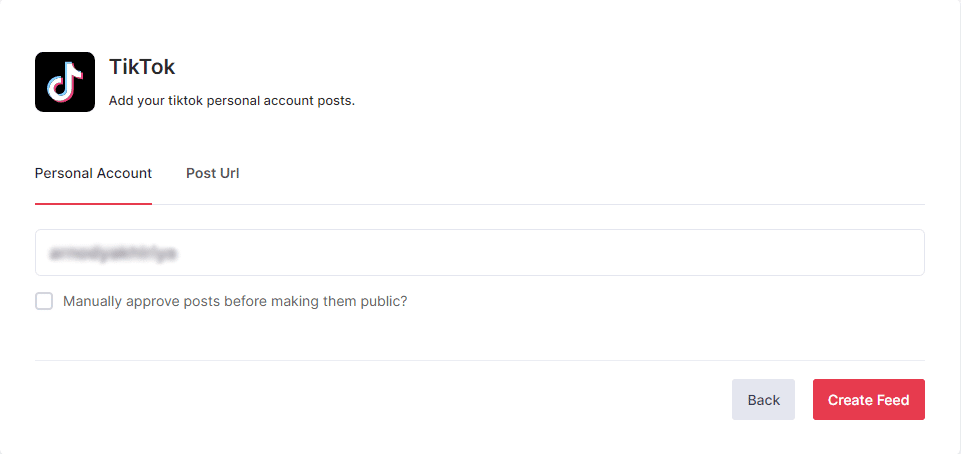The width and height of the screenshot is (961, 454).
Task: Click the musical note in TikTok logo
Action: click(x=65, y=82)
